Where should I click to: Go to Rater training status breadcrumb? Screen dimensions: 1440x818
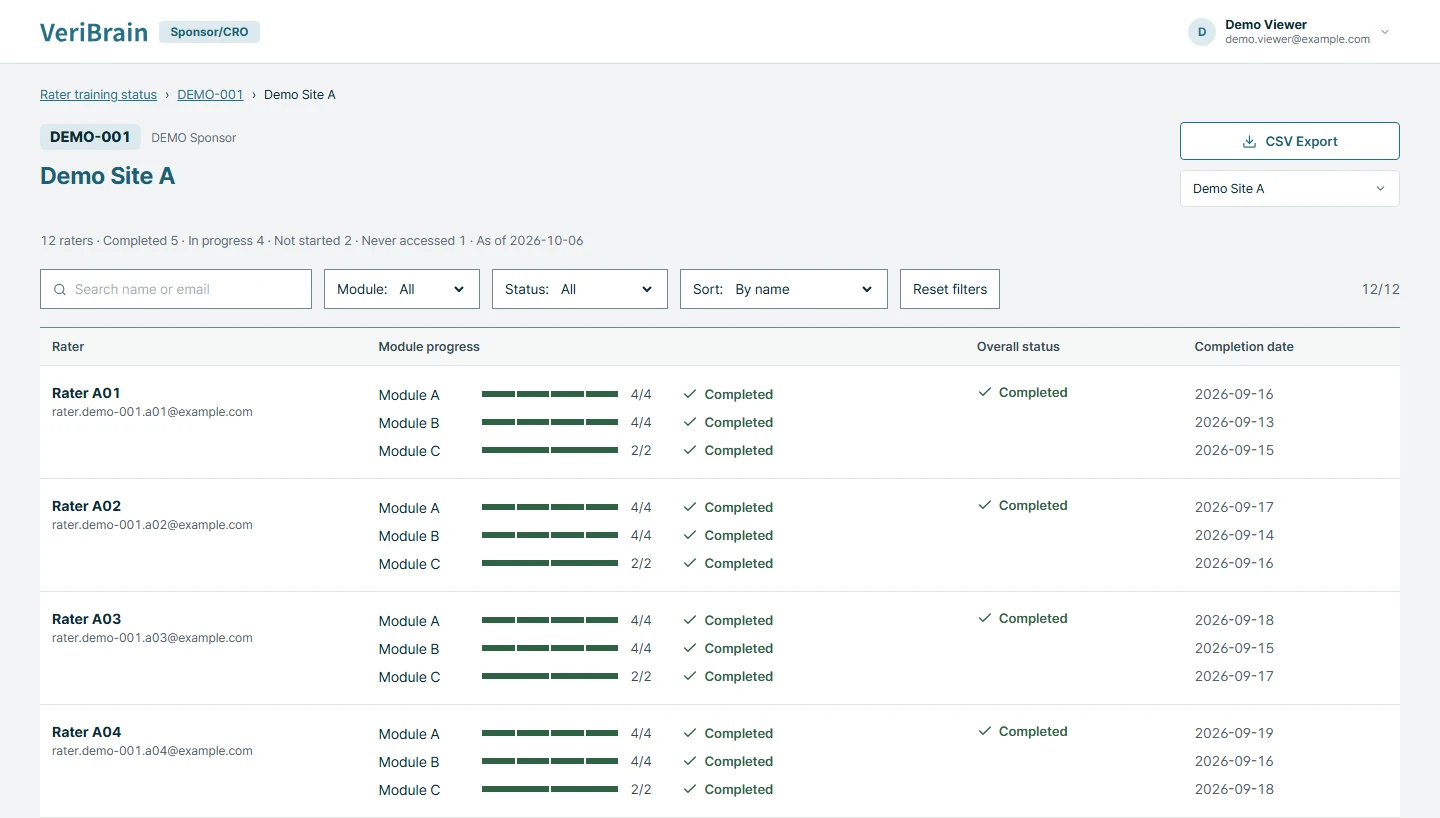coord(98,94)
